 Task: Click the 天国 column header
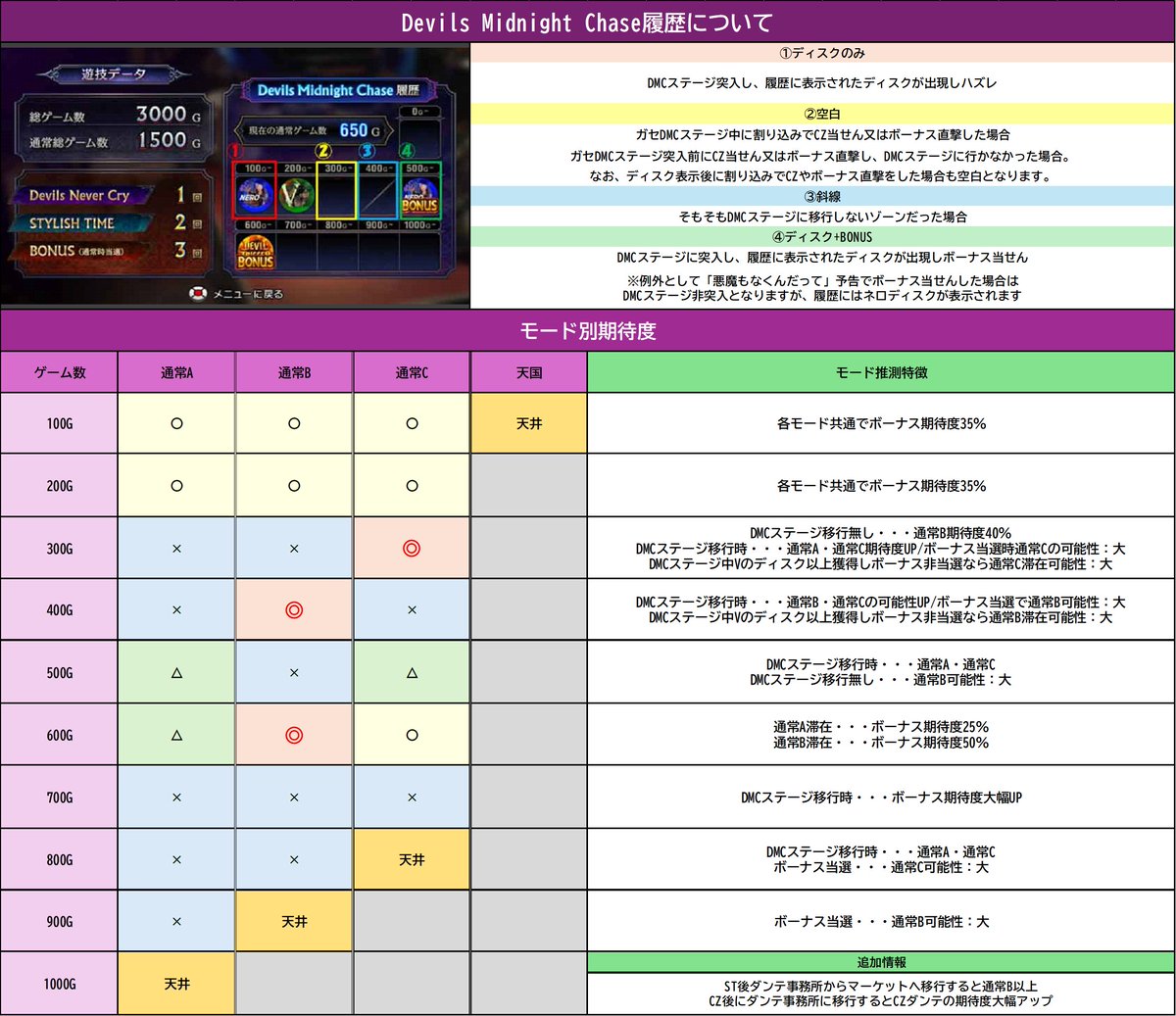[x=529, y=372]
